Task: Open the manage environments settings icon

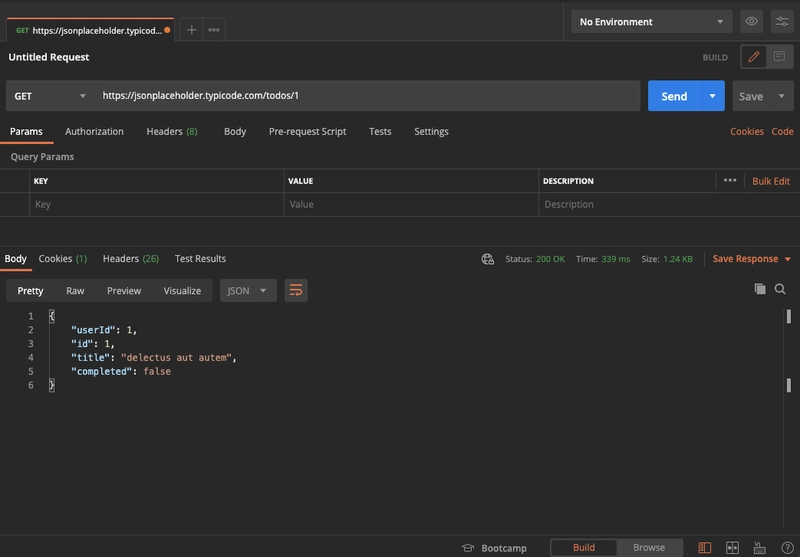Action: click(x=781, y=22)
